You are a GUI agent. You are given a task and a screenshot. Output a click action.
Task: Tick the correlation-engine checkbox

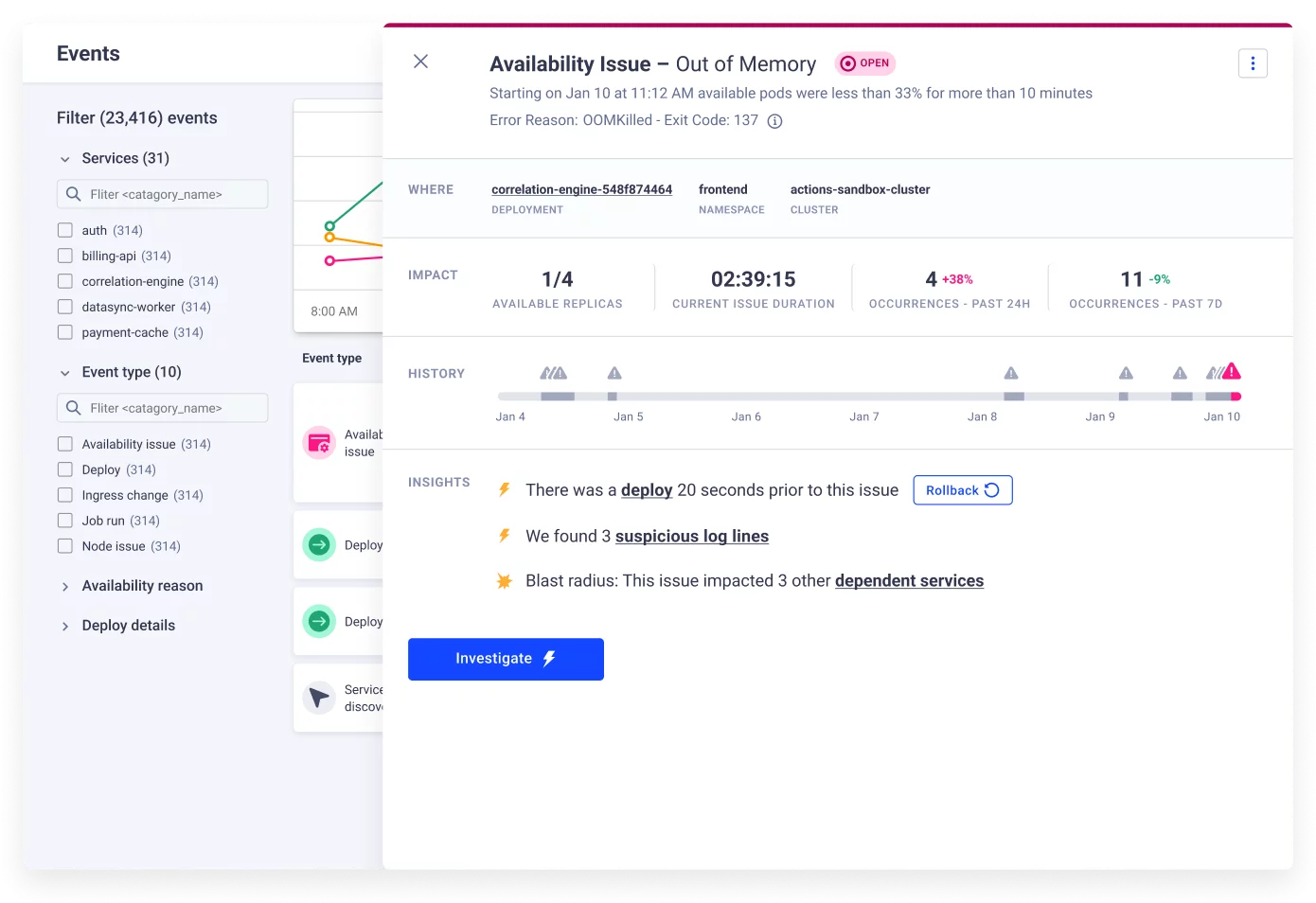coord(65,281)
